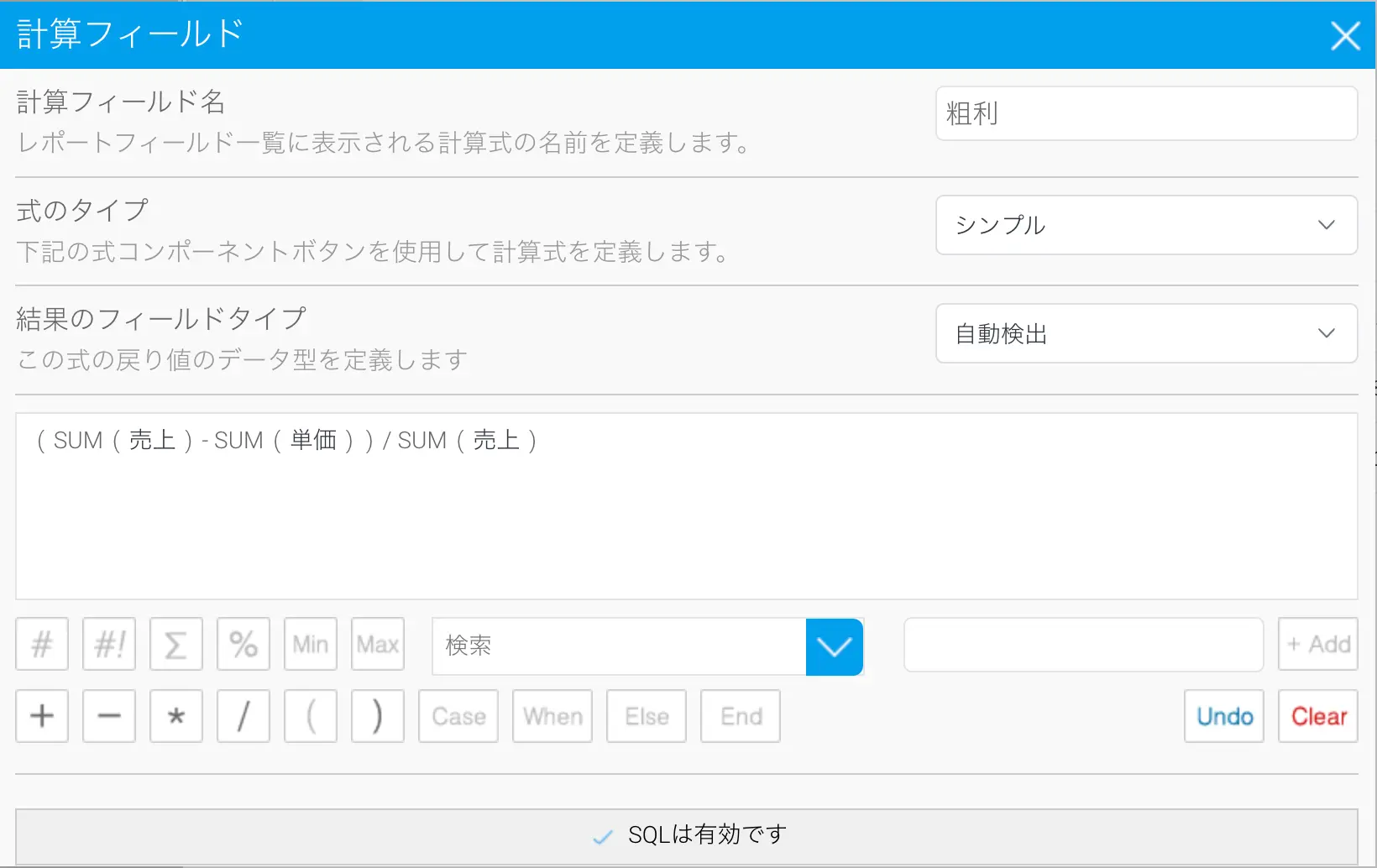Insert a closing parenthesis
Screen dimensions: 1377x868
tap(378, 716)
